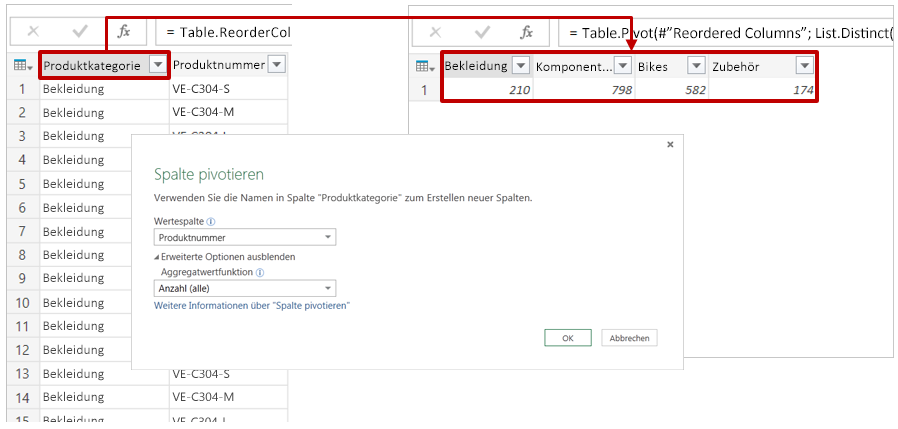The image size is (898, 429).
Task: Open Komponent... column filter dropdown
Action: (623, 66)
